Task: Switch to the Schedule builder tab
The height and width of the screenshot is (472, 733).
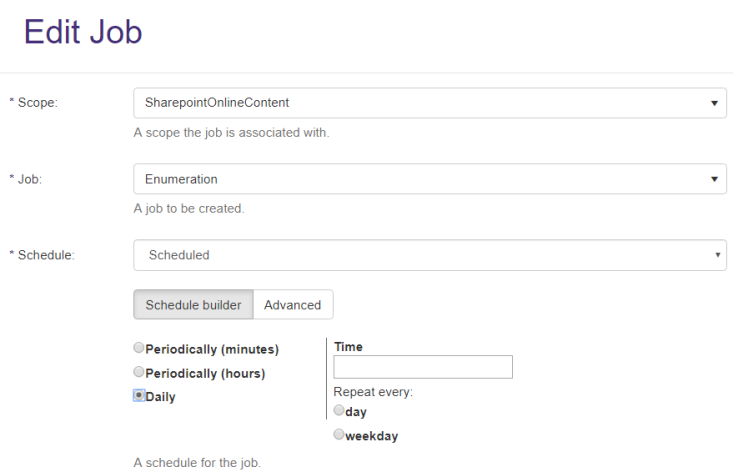Action: [193, 305]
